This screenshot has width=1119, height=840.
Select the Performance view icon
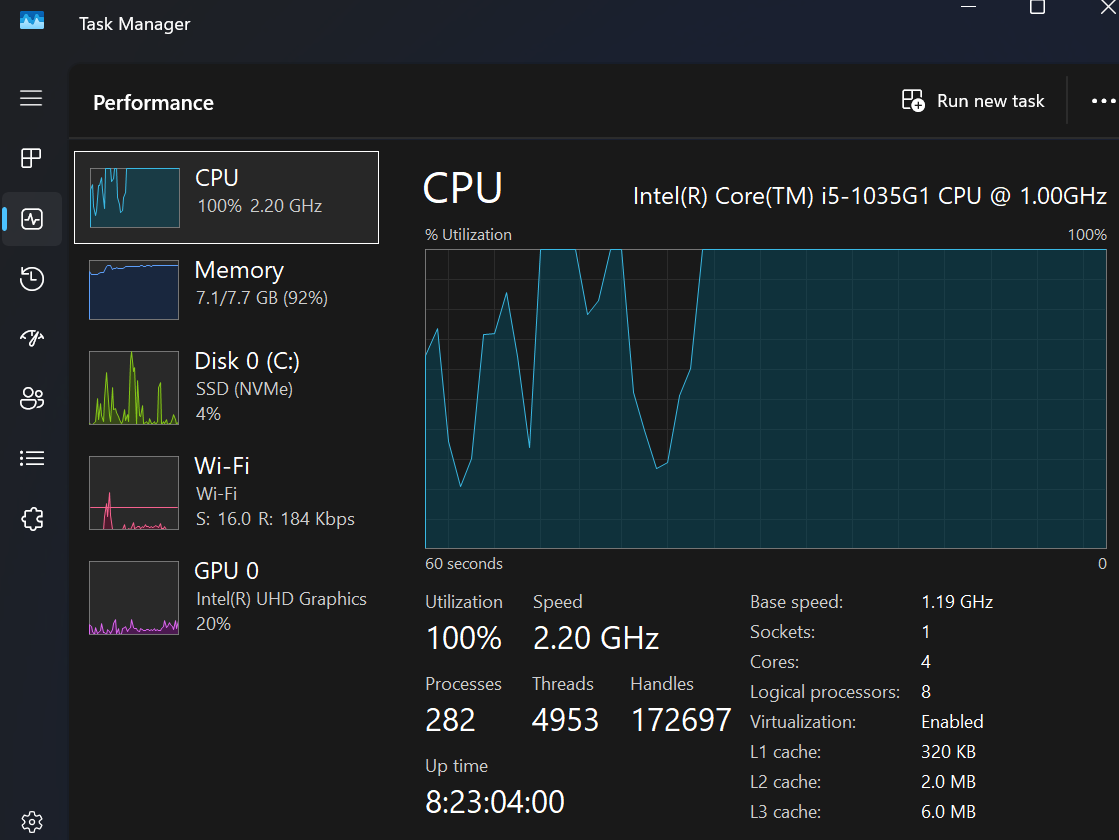tap(31, 218)
